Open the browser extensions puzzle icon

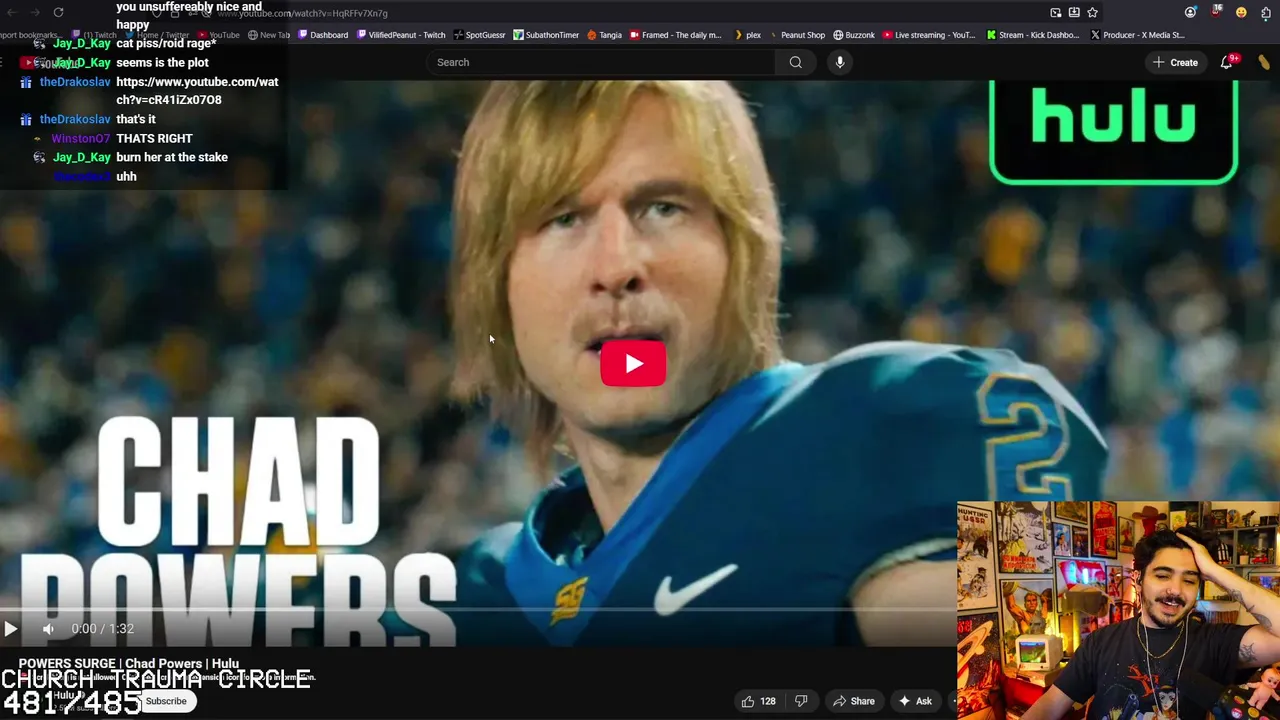[1266, 13]
